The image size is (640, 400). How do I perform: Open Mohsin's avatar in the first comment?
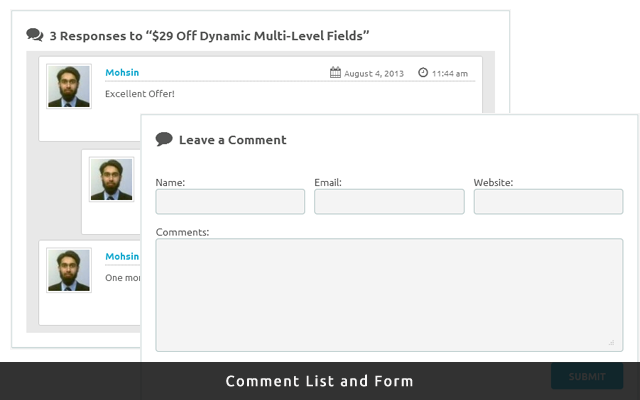click(69, 86)
